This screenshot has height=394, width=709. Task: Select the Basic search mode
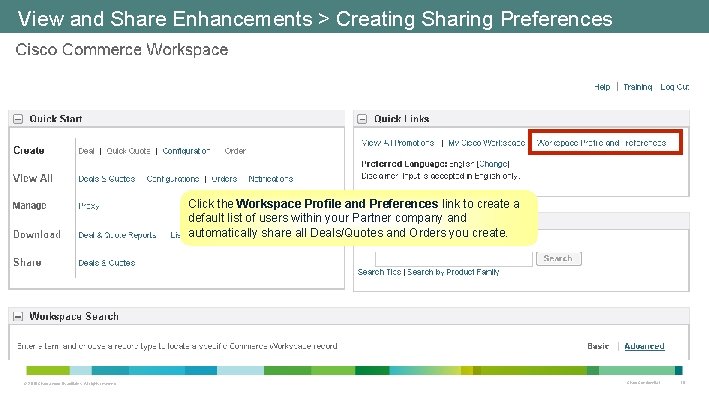click(x=598, y=346)
